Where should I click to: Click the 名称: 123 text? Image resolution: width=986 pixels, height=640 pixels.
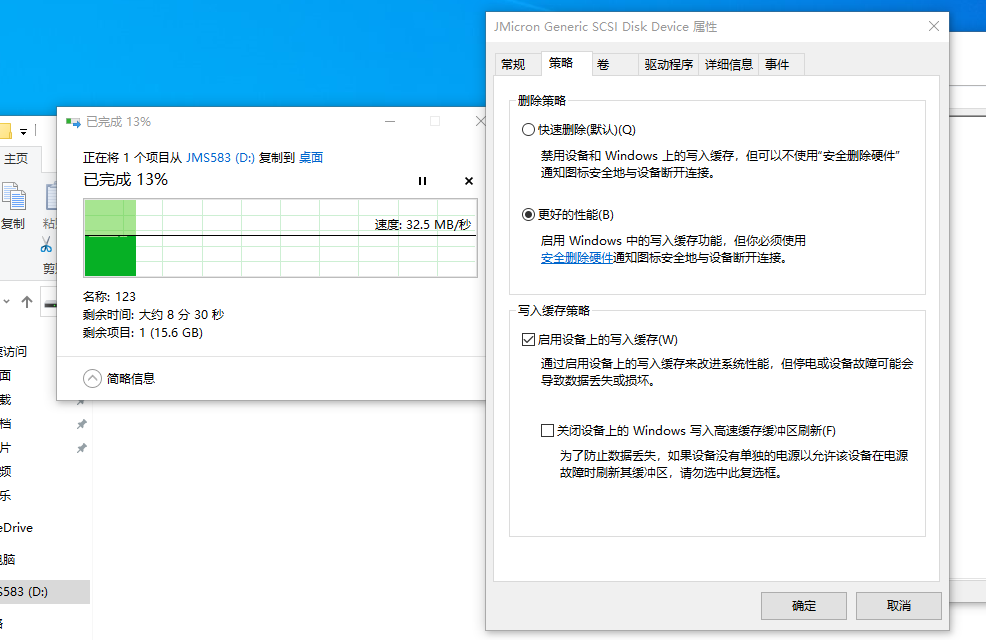(x=109, y=296)
